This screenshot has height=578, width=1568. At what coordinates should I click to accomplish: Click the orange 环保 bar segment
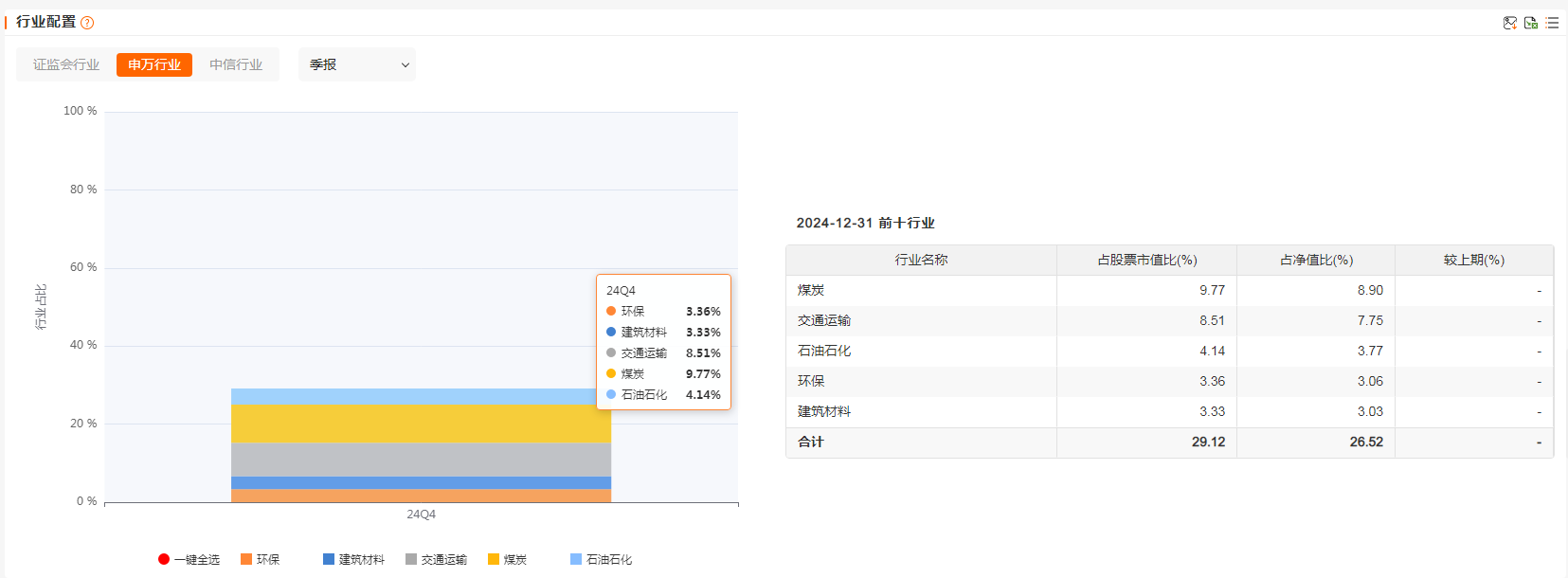click(x=421, y=496)
